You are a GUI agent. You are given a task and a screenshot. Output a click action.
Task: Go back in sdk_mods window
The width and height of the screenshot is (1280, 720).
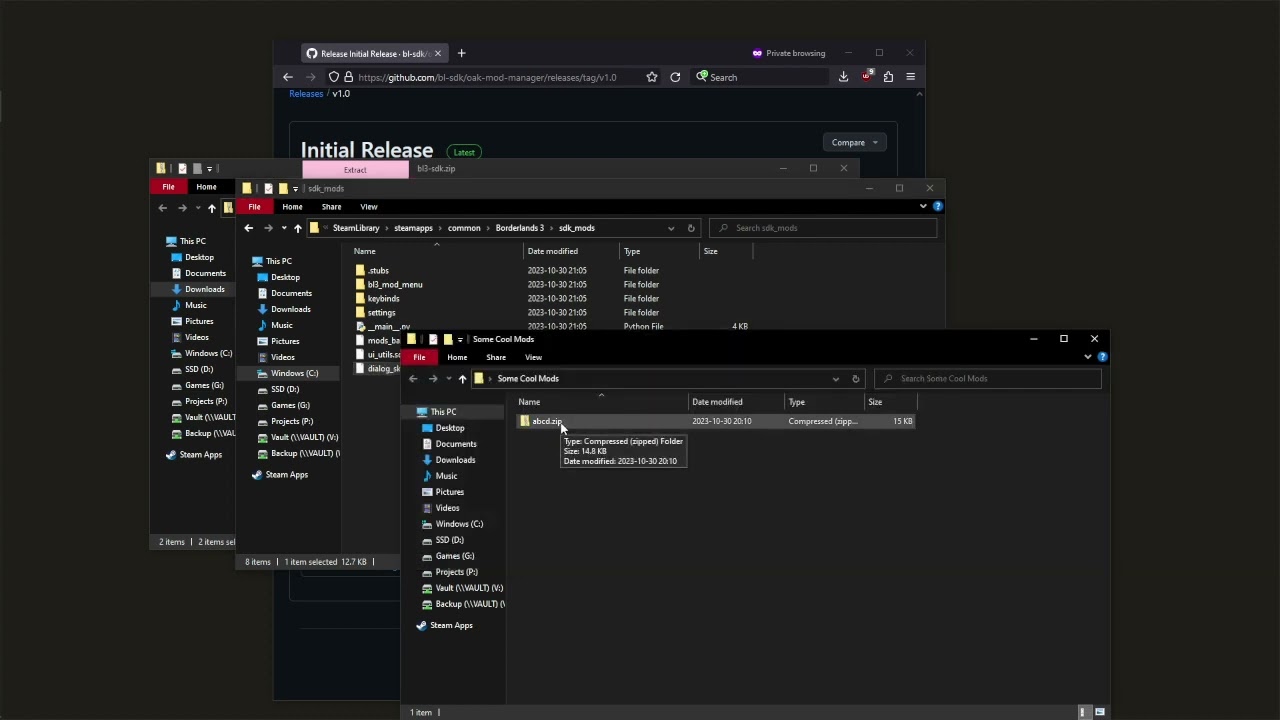[x=249, y=228]
